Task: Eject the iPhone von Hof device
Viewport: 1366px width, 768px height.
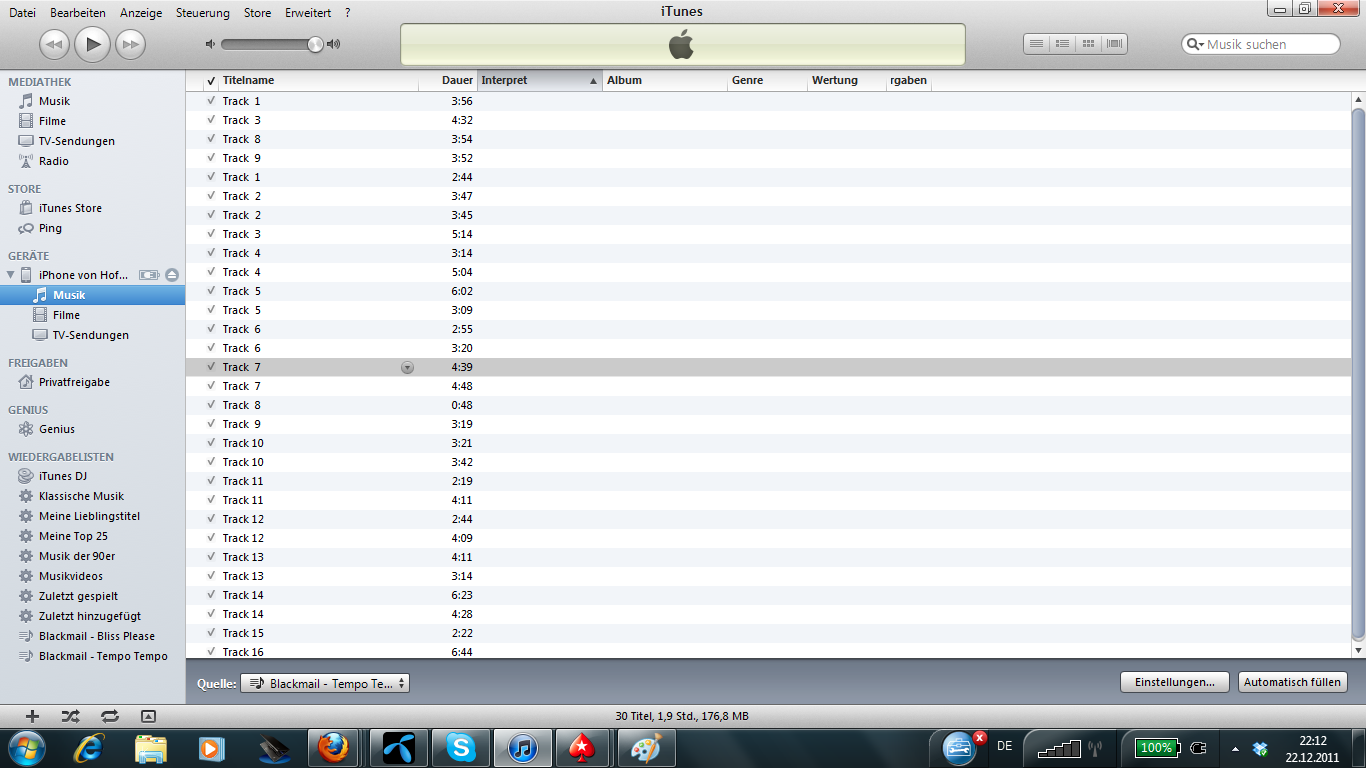Action: [172, 275]
